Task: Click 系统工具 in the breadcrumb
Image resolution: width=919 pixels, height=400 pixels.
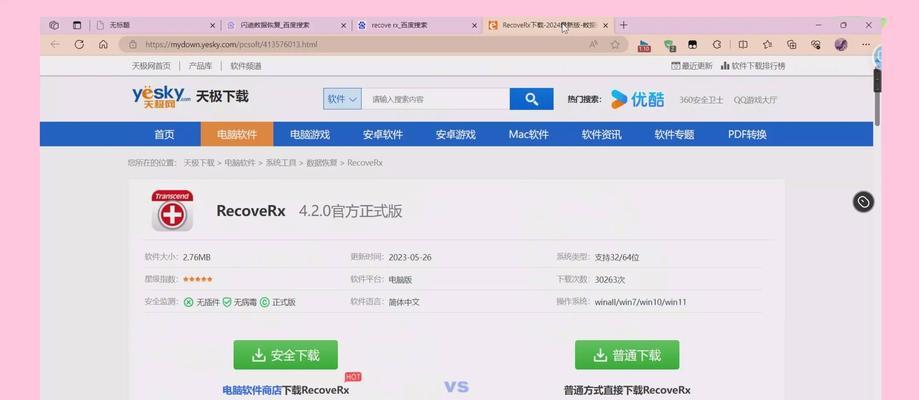Action: click(281, 162)
